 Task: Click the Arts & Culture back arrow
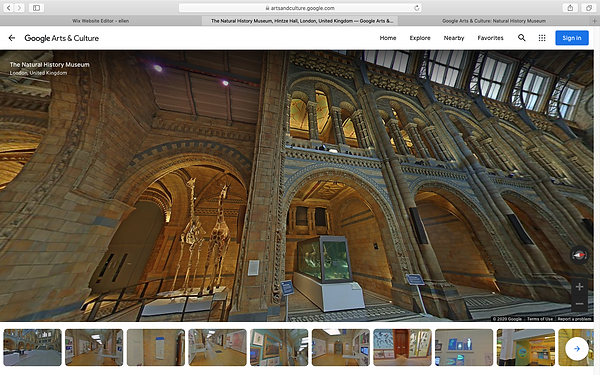(12, 38)
